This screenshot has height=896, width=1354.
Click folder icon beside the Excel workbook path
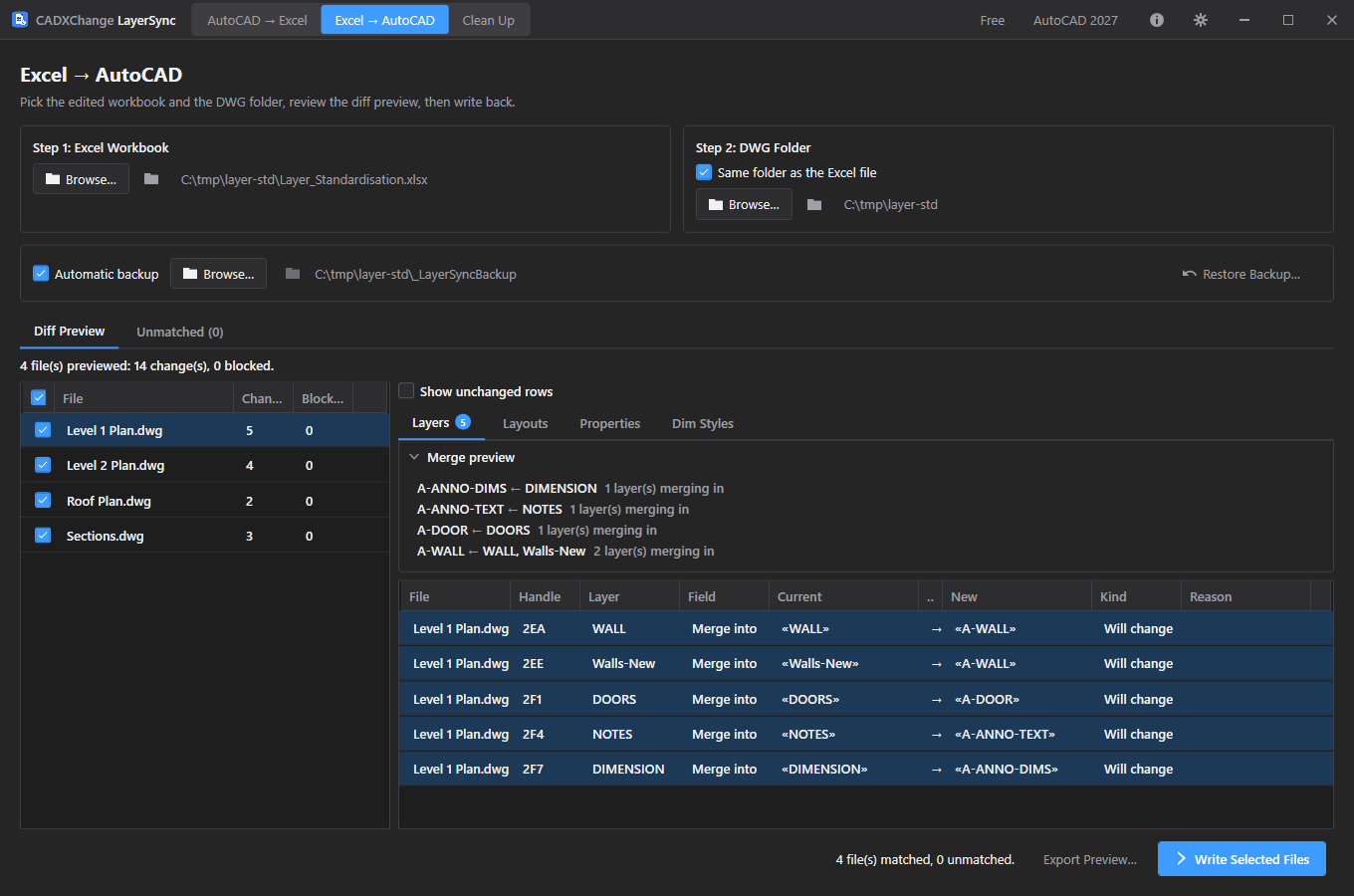(151, 179)
